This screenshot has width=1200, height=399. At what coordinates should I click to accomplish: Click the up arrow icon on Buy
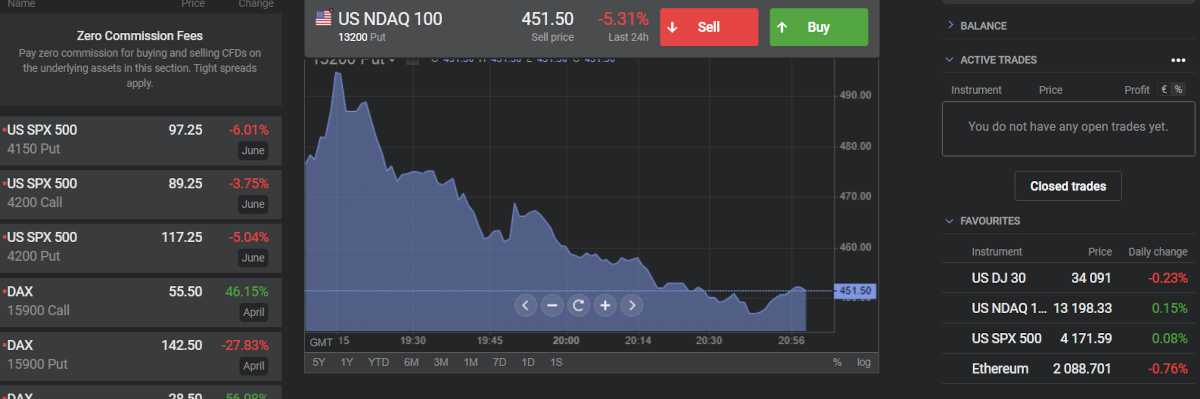782,27
